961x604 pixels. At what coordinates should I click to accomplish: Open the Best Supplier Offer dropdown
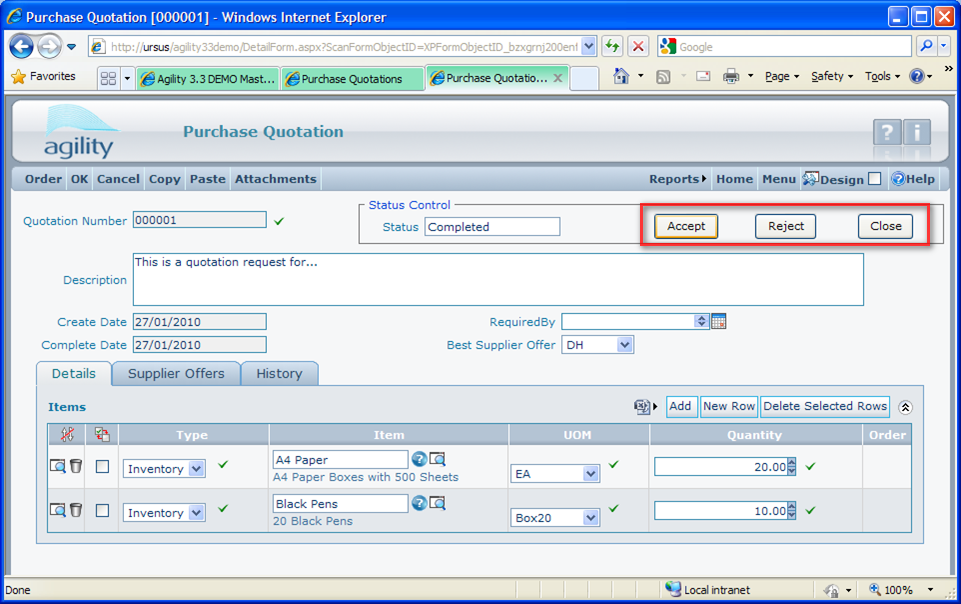624,345
